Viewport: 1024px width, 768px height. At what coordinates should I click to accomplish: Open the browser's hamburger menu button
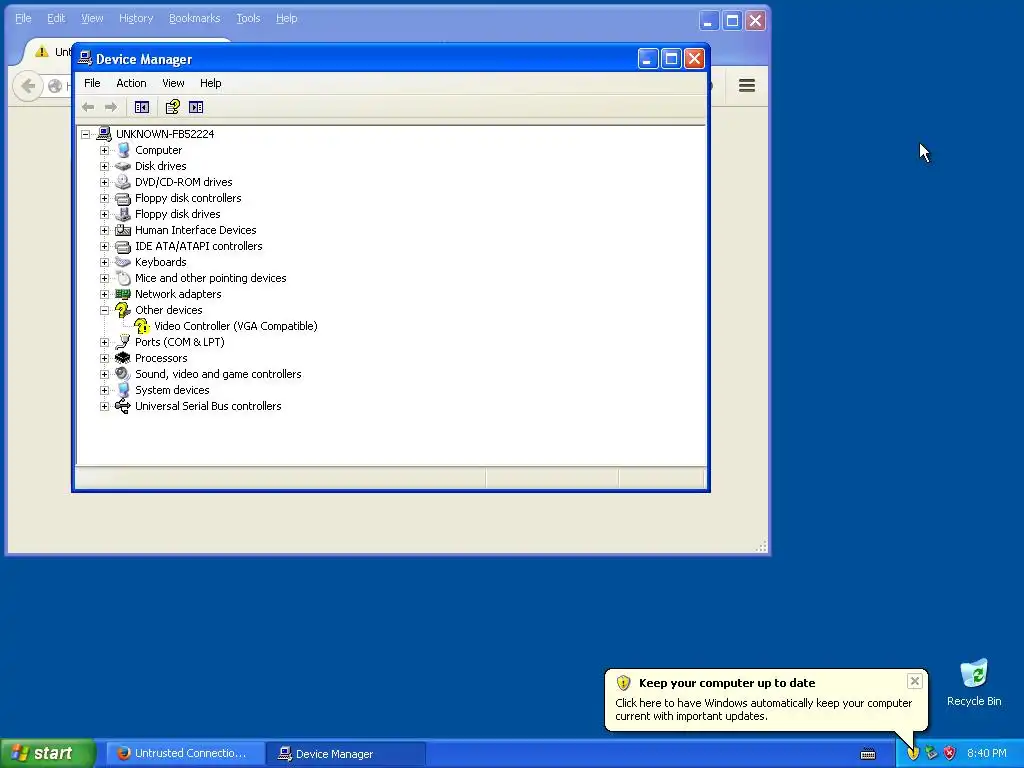pos(747,86)
